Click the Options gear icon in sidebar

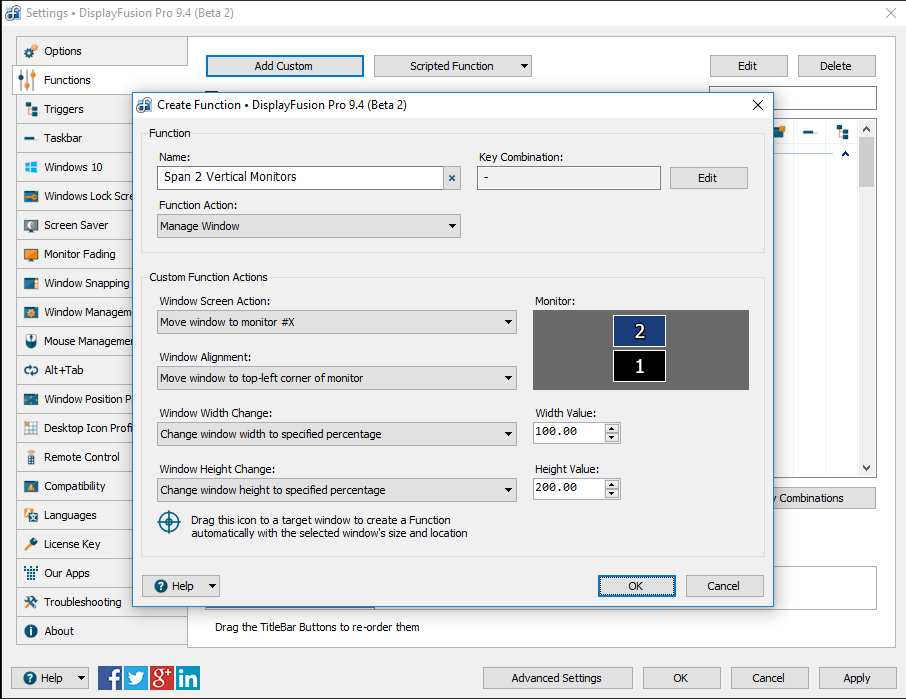pyautogui.click(x=30, y=51)
